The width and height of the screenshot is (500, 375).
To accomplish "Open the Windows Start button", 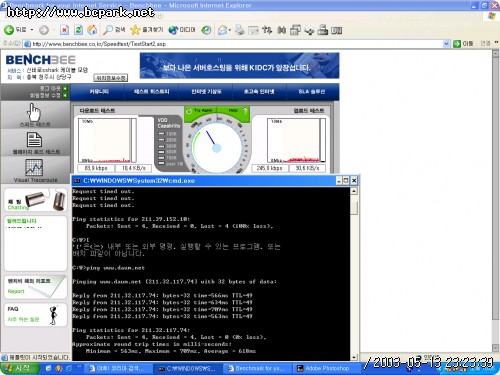I will [20, 368].
